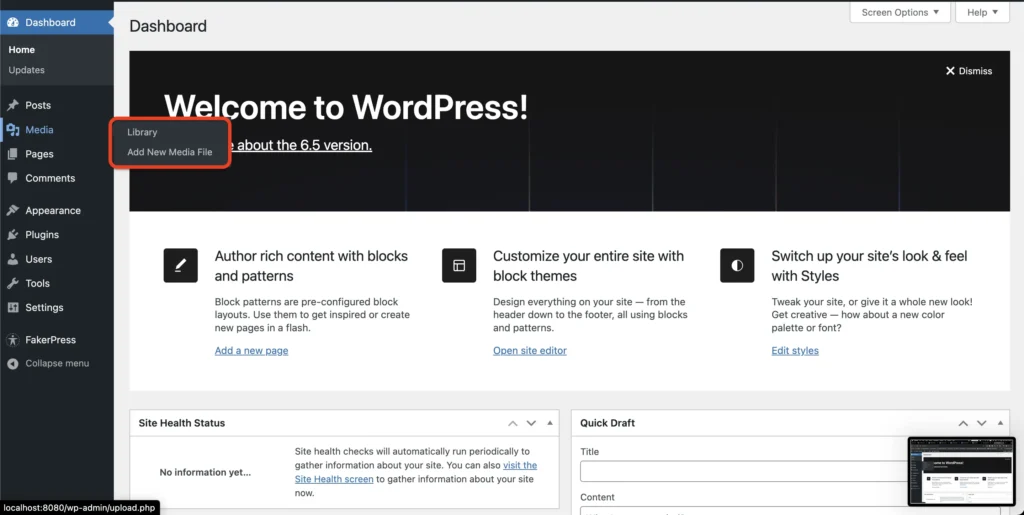Click the Posts pushpin icon in sidebar
Screen dimensions: 1024x515
(13, 105)
